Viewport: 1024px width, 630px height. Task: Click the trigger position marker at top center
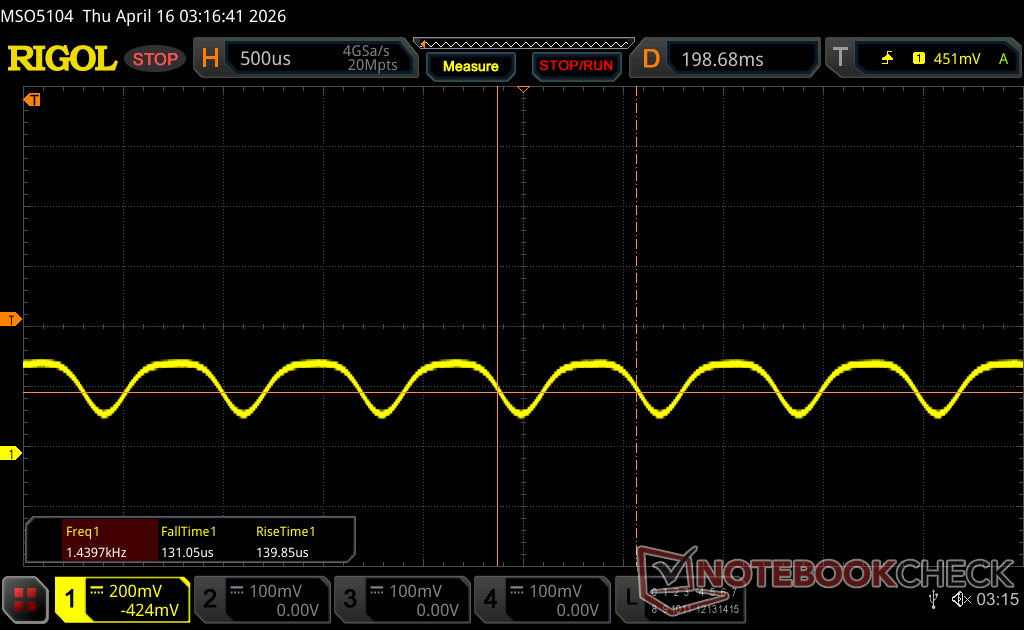coord(522,91)
